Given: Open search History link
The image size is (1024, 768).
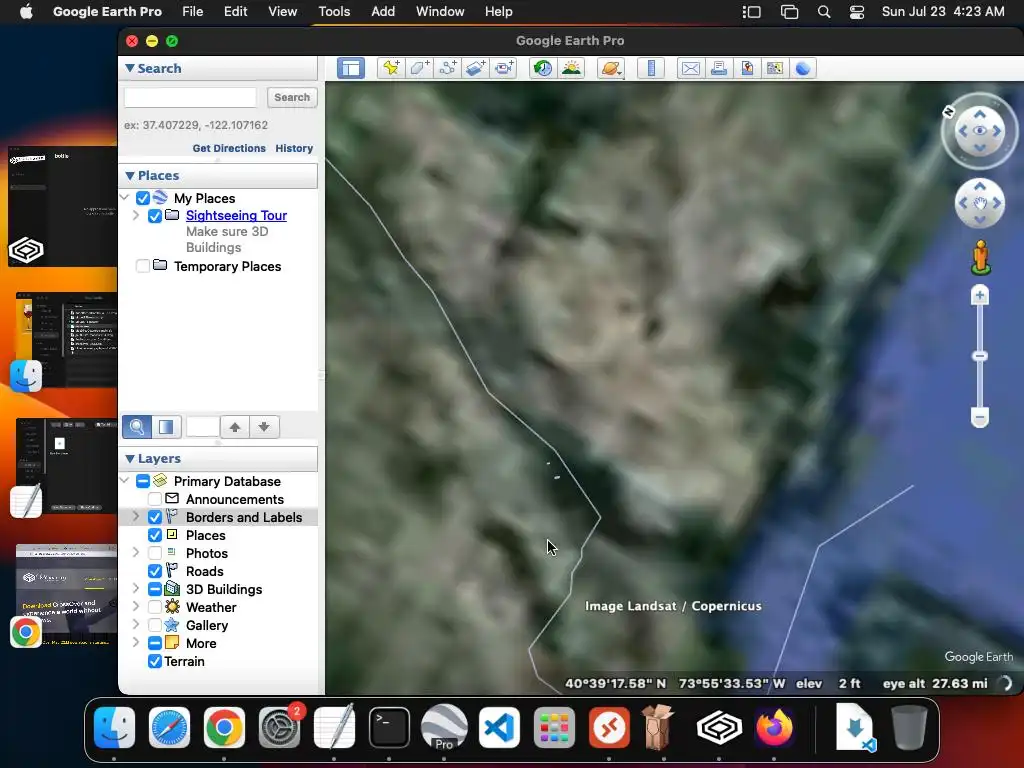Looking at the screenshot, I should [x=295, y=148].
